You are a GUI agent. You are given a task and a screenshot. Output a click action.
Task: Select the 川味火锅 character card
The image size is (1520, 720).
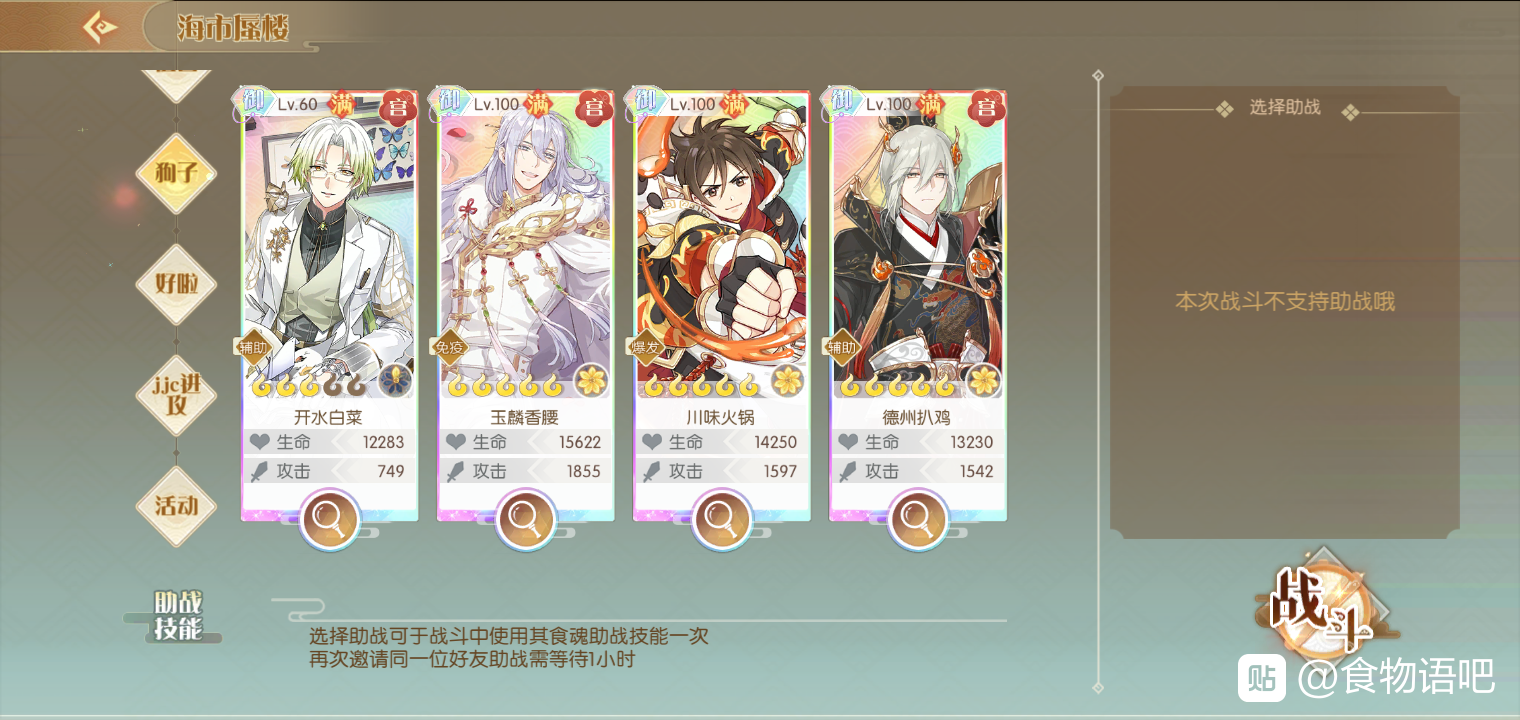721,305
